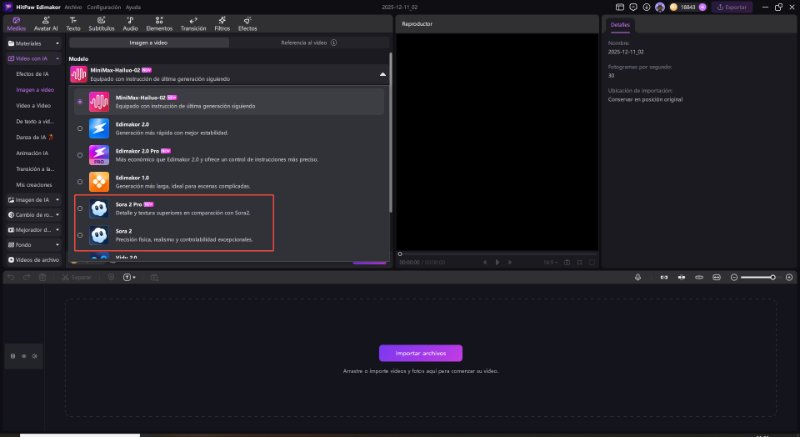The image size is (800, 437).
Task: Open the Ayuda menu
Action: click(133, 7)
